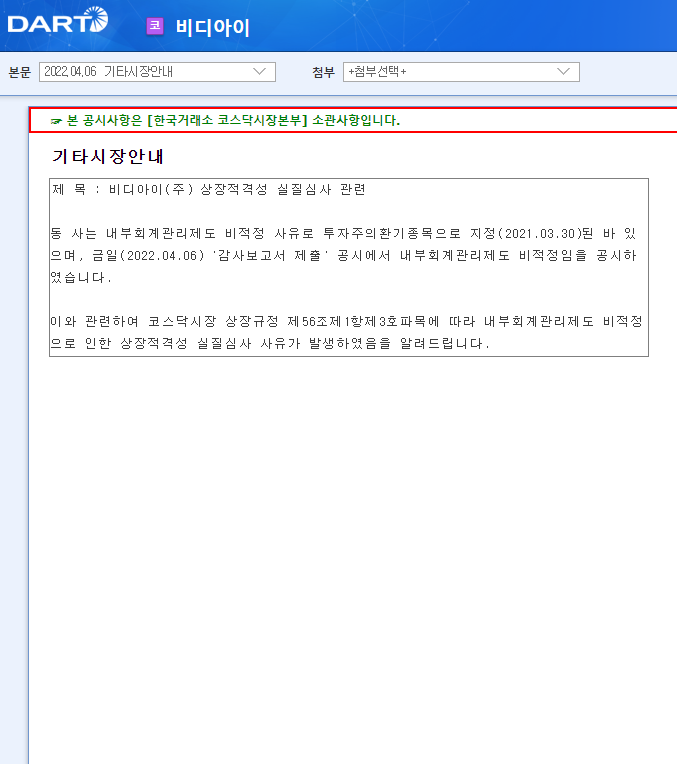This screenshot has height=764, width=677.
Task: Click the DART logo
Action: pyautogui.click(x=58, y=20)
